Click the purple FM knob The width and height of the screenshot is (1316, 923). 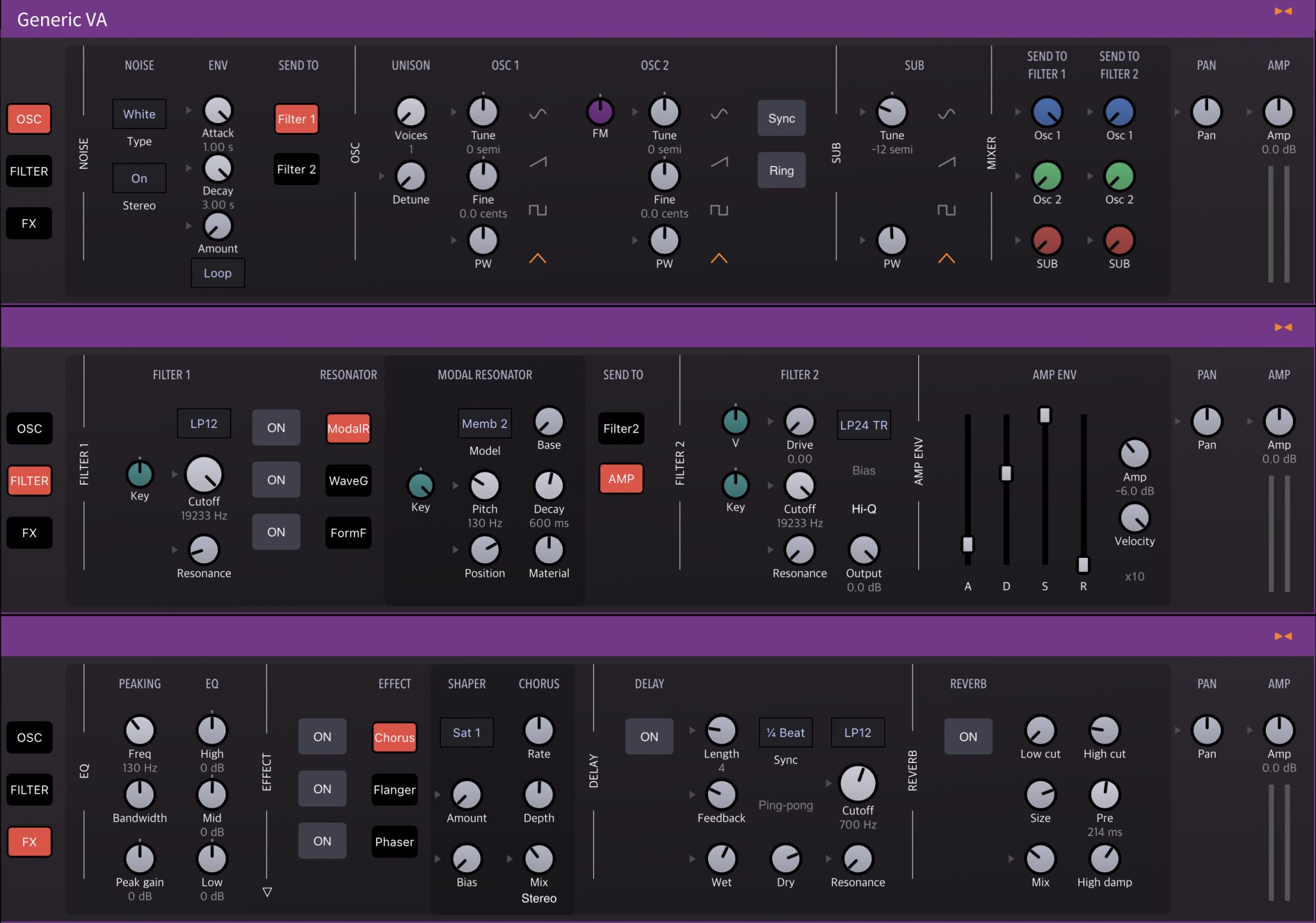600,111
